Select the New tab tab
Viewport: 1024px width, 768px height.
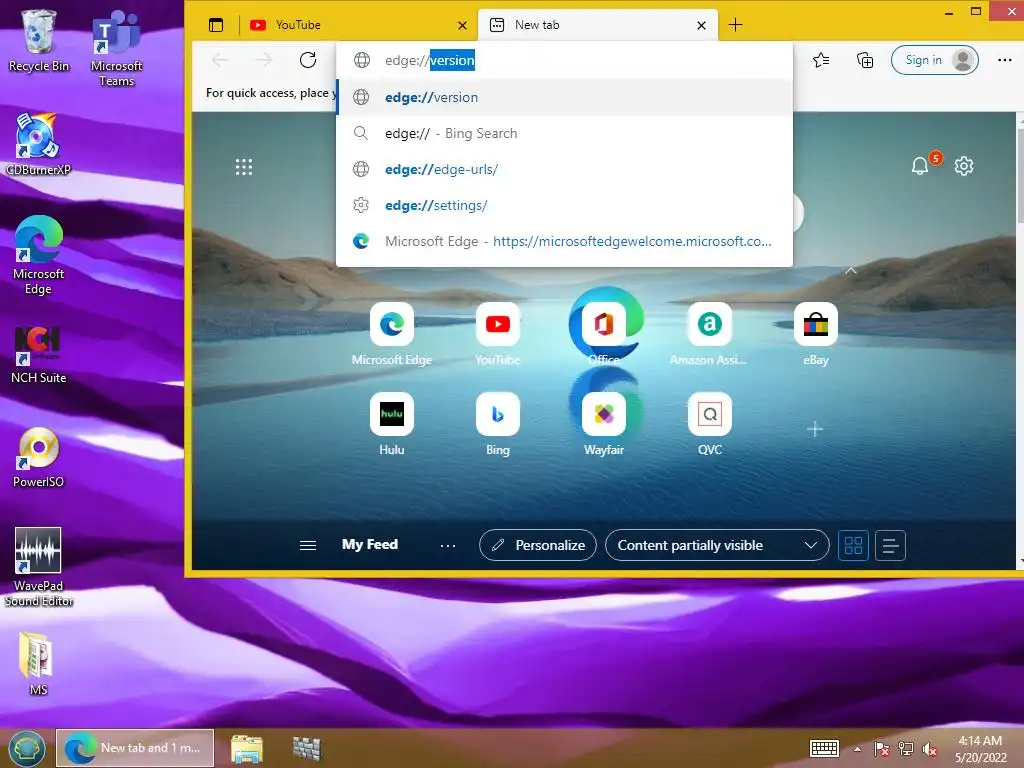pos(598,25)
